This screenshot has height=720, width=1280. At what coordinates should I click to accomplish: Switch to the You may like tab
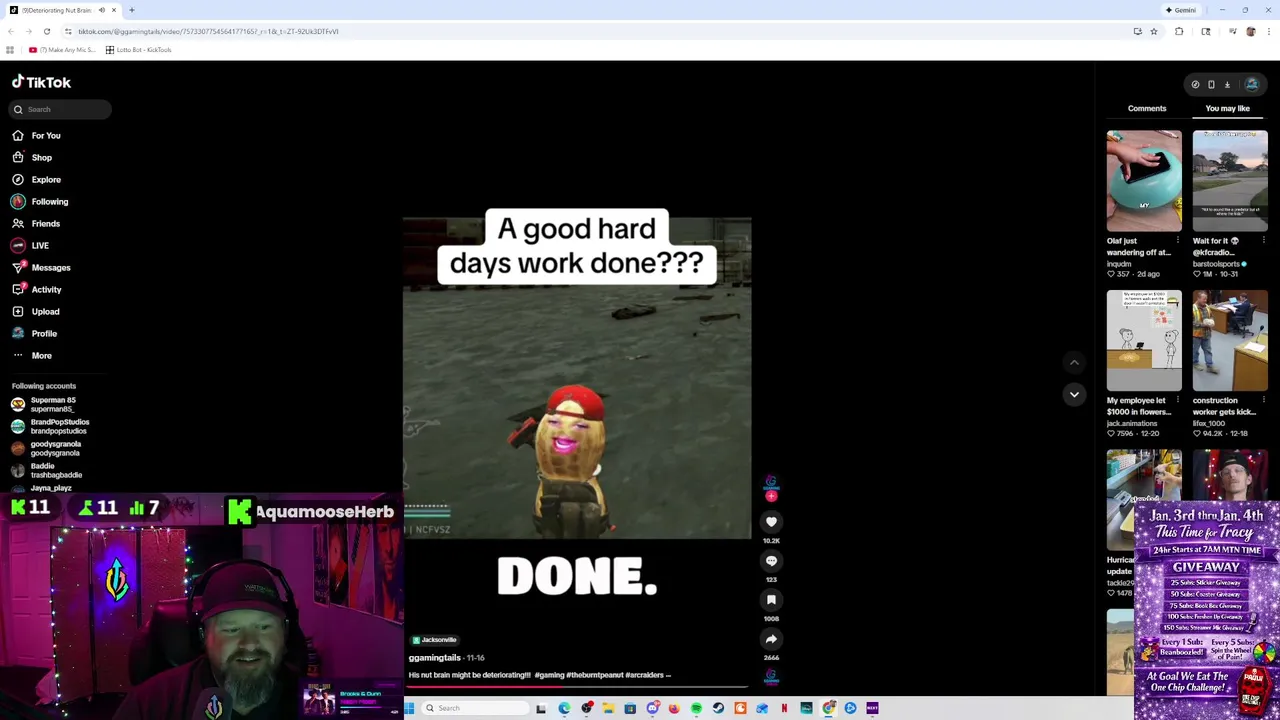[1227, 108]
